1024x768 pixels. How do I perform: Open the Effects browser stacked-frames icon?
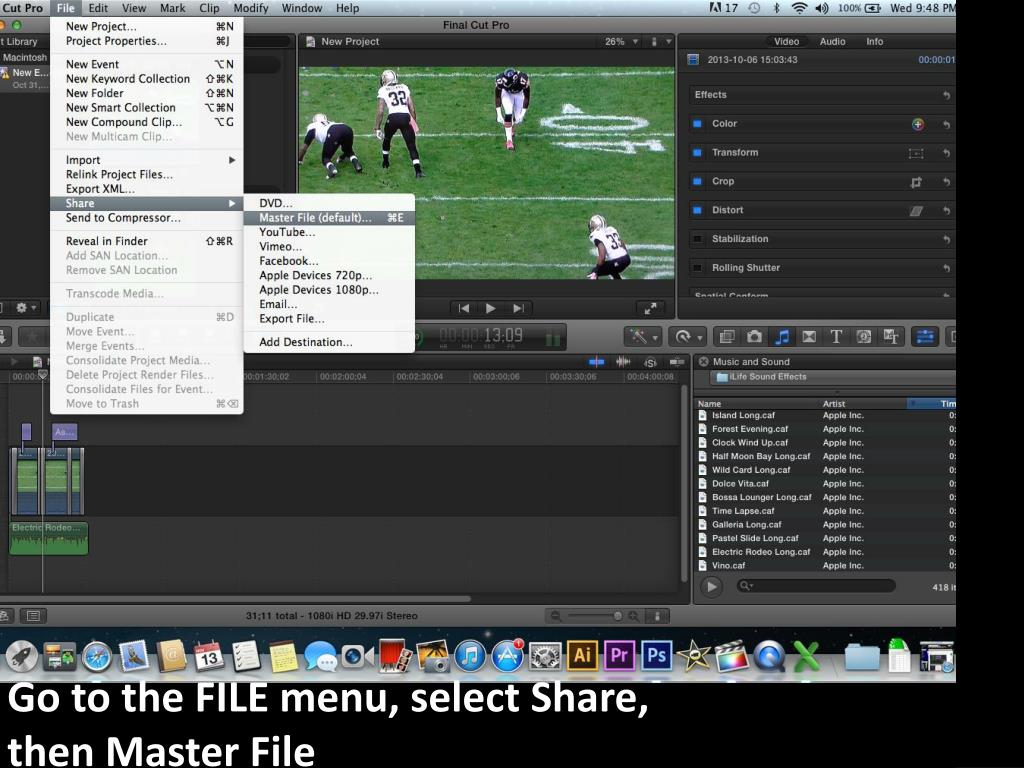click(727, 336)
